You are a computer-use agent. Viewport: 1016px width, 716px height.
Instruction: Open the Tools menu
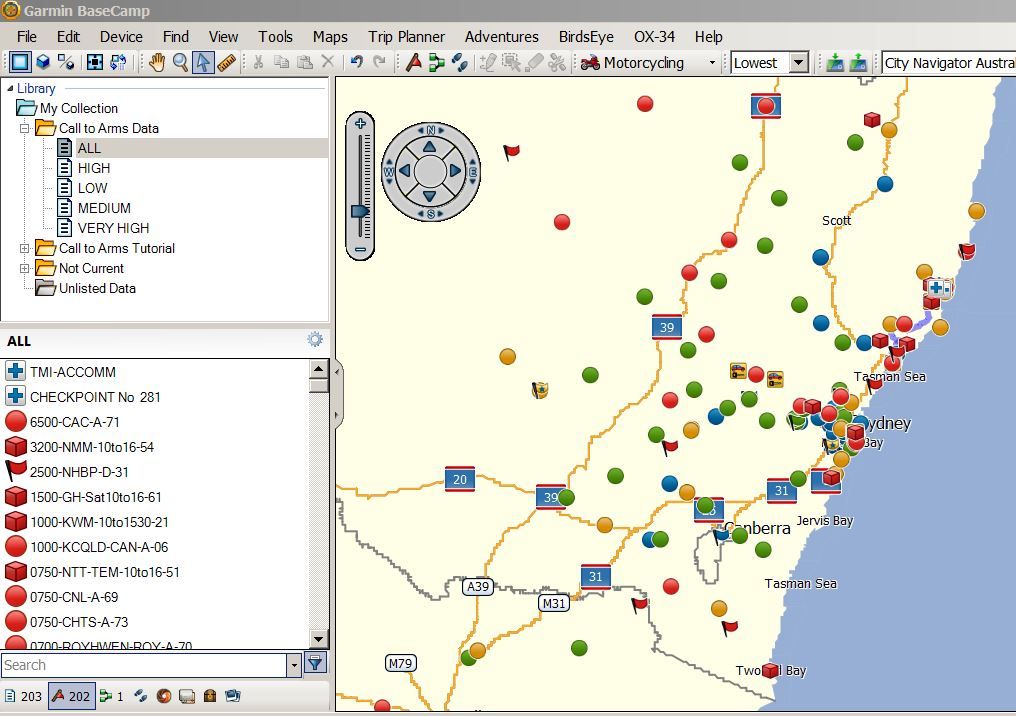pos(275,37)
